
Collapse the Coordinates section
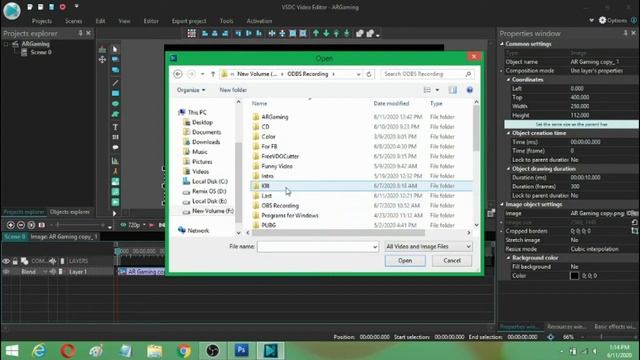(509, 80)
